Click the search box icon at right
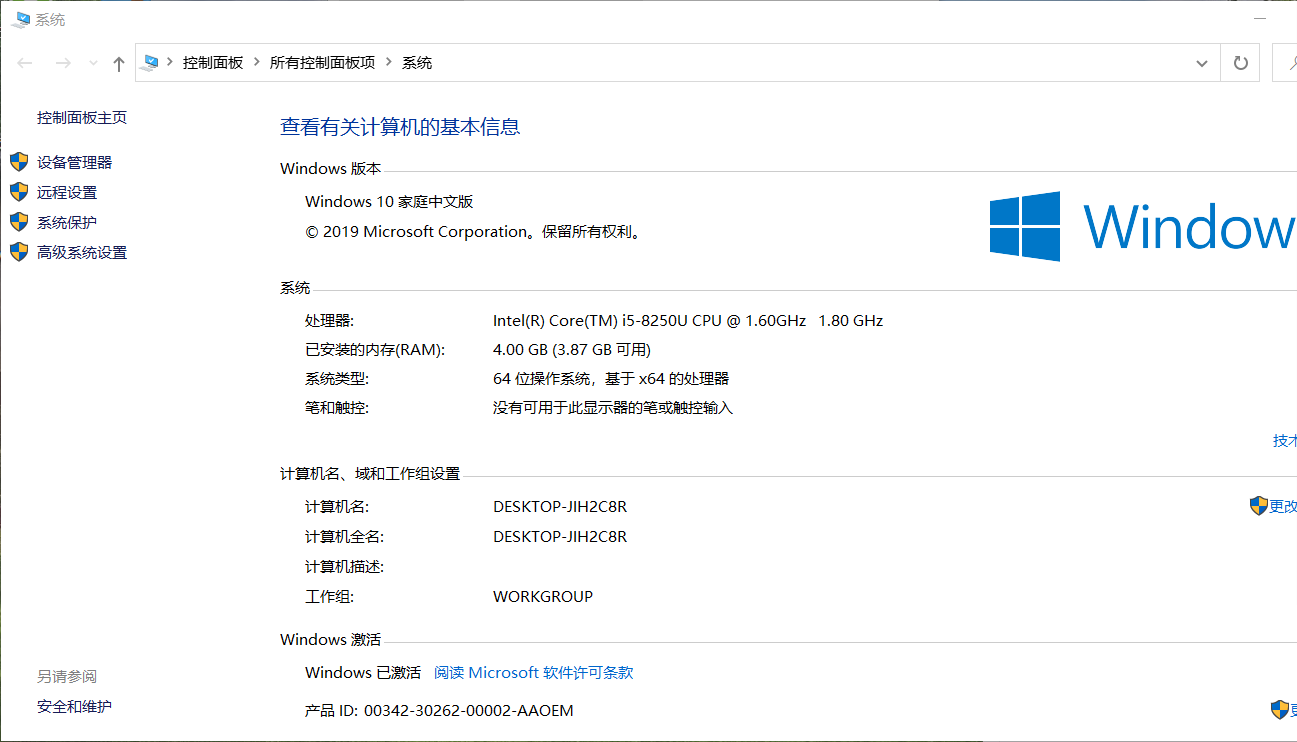The image size is (1297, 742). [1291, 63]
